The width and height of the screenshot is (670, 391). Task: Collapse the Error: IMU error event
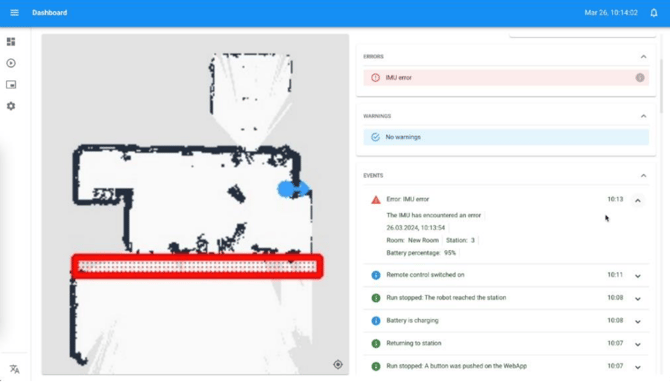(638, 200)
